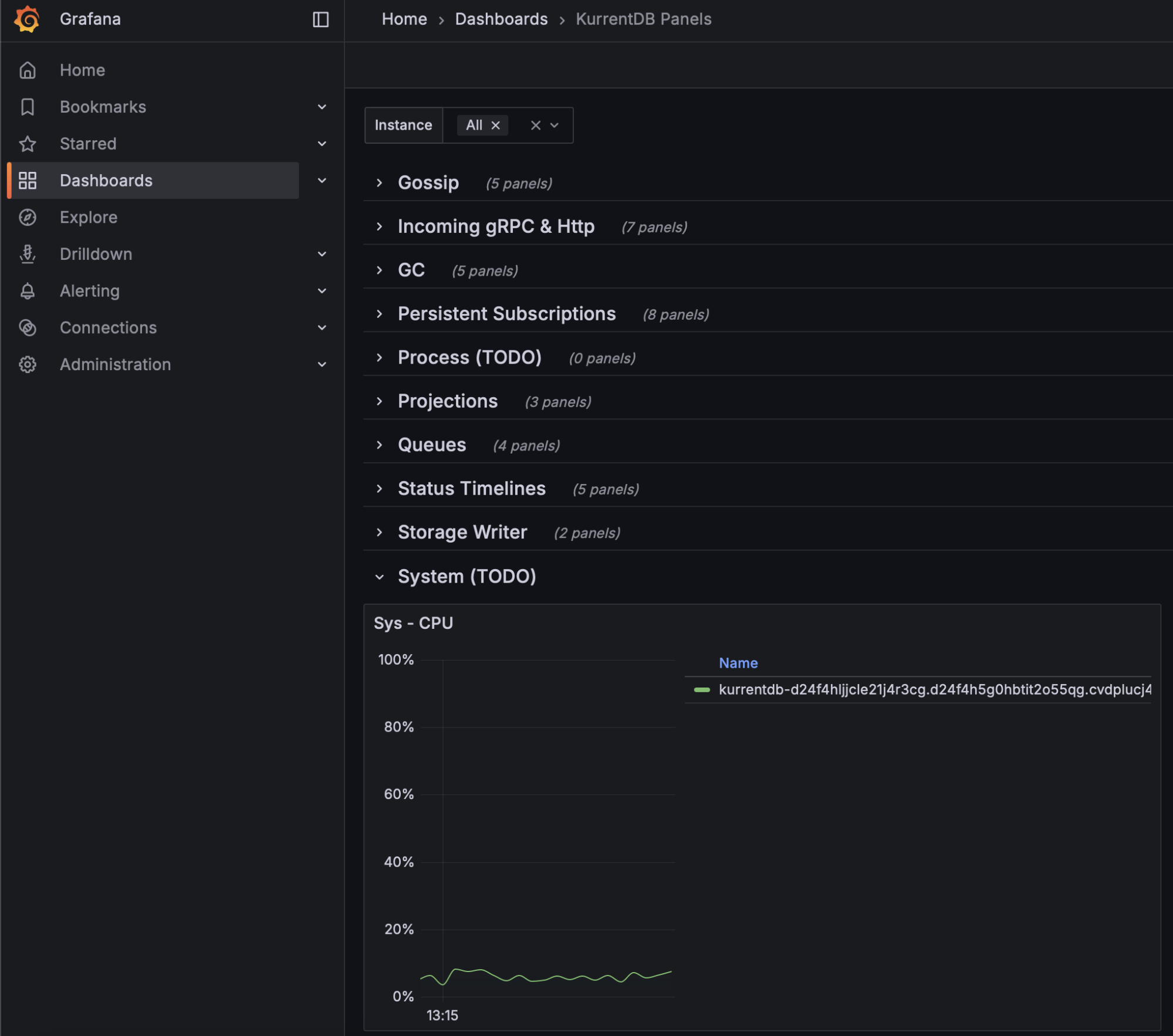The image size is (1173, 1036).
Task: Select the Dashboards grid icon
Action: (x=28, y=181)
